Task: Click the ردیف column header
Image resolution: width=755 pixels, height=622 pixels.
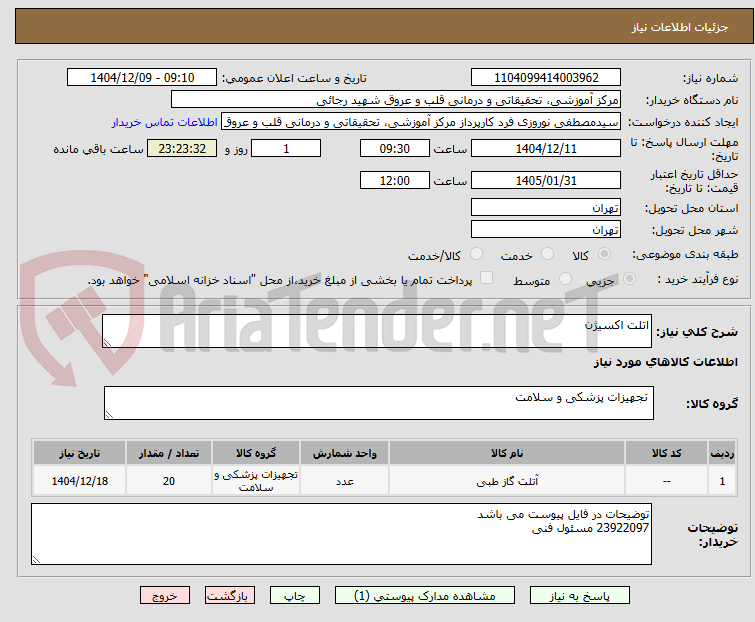Action: click(722, 453)
